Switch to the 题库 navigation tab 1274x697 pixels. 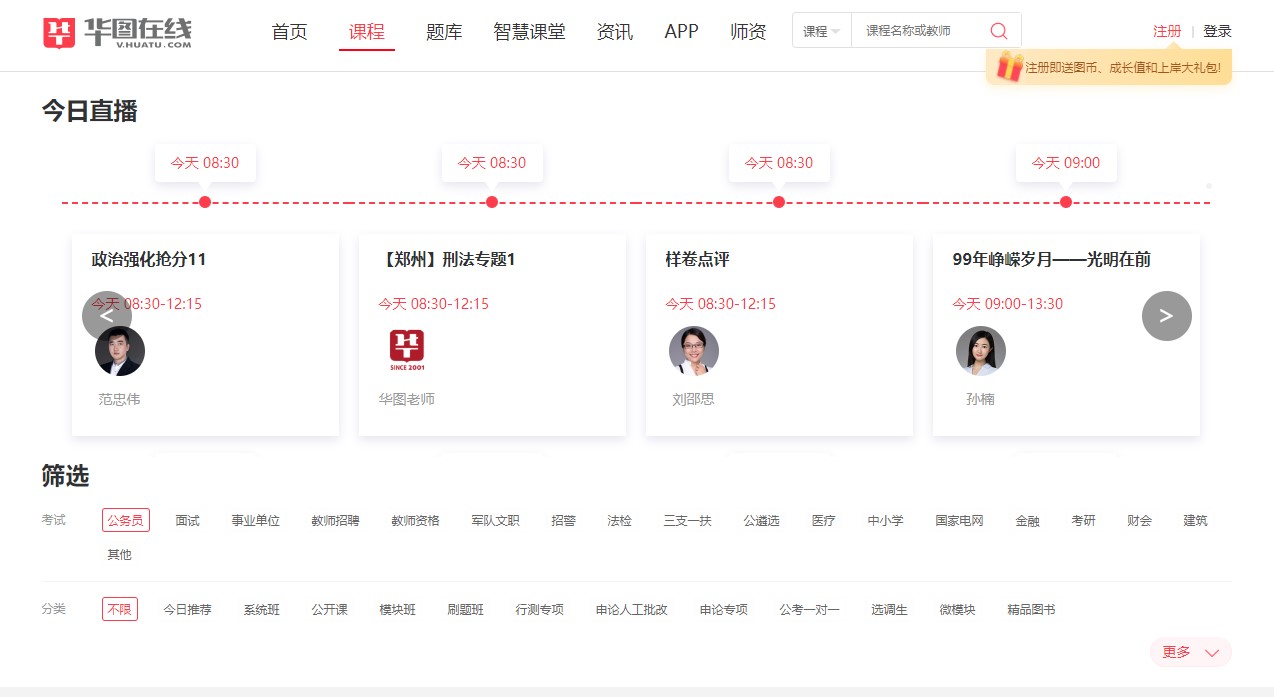coord(442,31)
